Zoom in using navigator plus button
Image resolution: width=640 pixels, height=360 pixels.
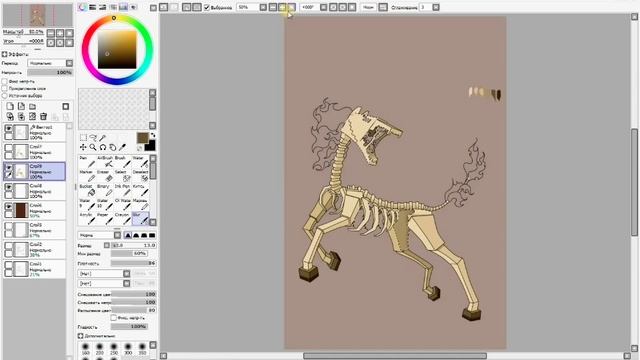60,33
